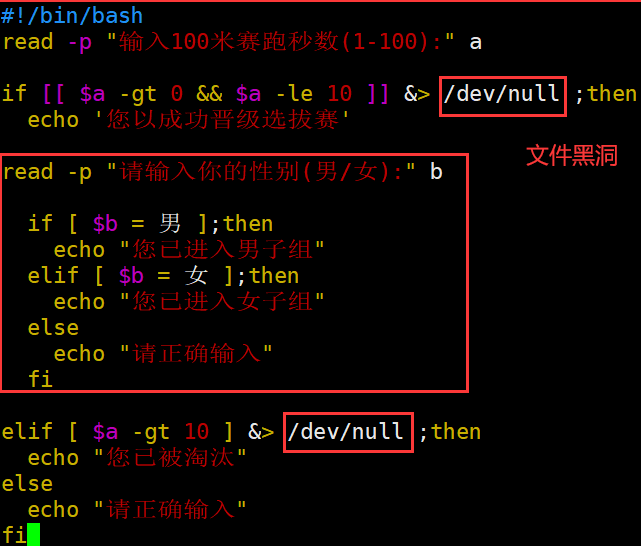Click the opening [[ bracket of first if
Screen dimensions: 641x546
pos(54,94)
